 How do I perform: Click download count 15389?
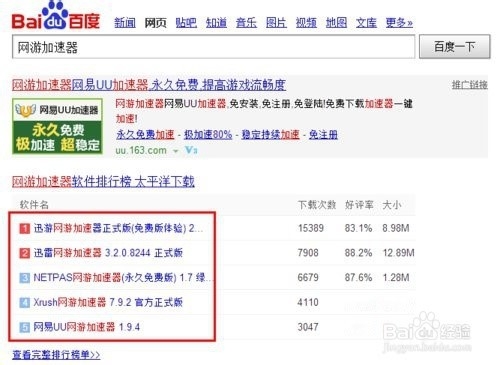click(311, 228)
